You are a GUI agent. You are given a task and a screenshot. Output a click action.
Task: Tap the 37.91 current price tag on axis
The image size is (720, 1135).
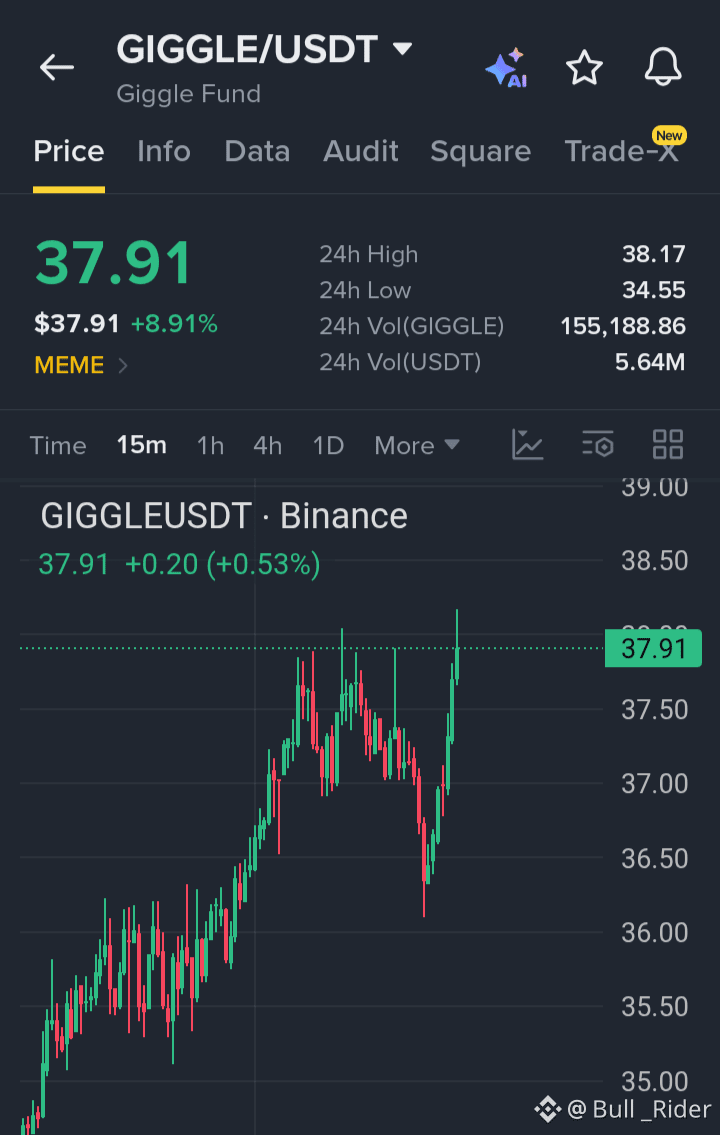pyautogui.click(x=653, y=648)
